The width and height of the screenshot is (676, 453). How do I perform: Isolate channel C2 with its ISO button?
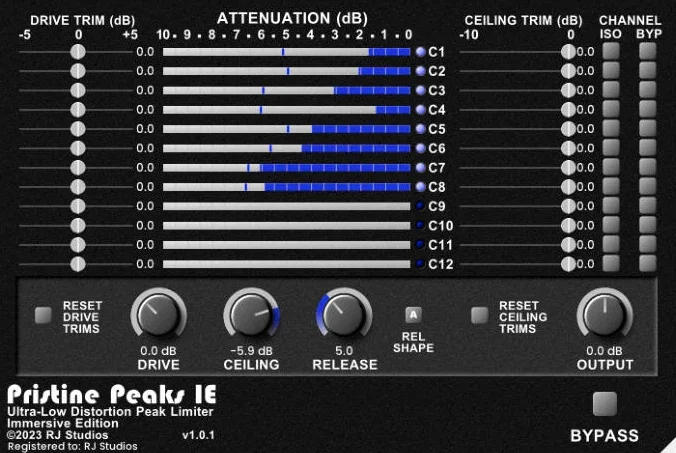point(611,71)
